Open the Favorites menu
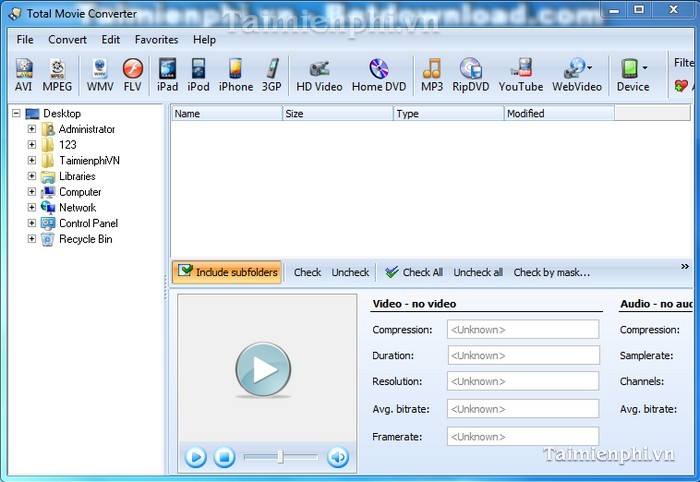This screenshot has height=482, width=700. click(x=156, y=40)
